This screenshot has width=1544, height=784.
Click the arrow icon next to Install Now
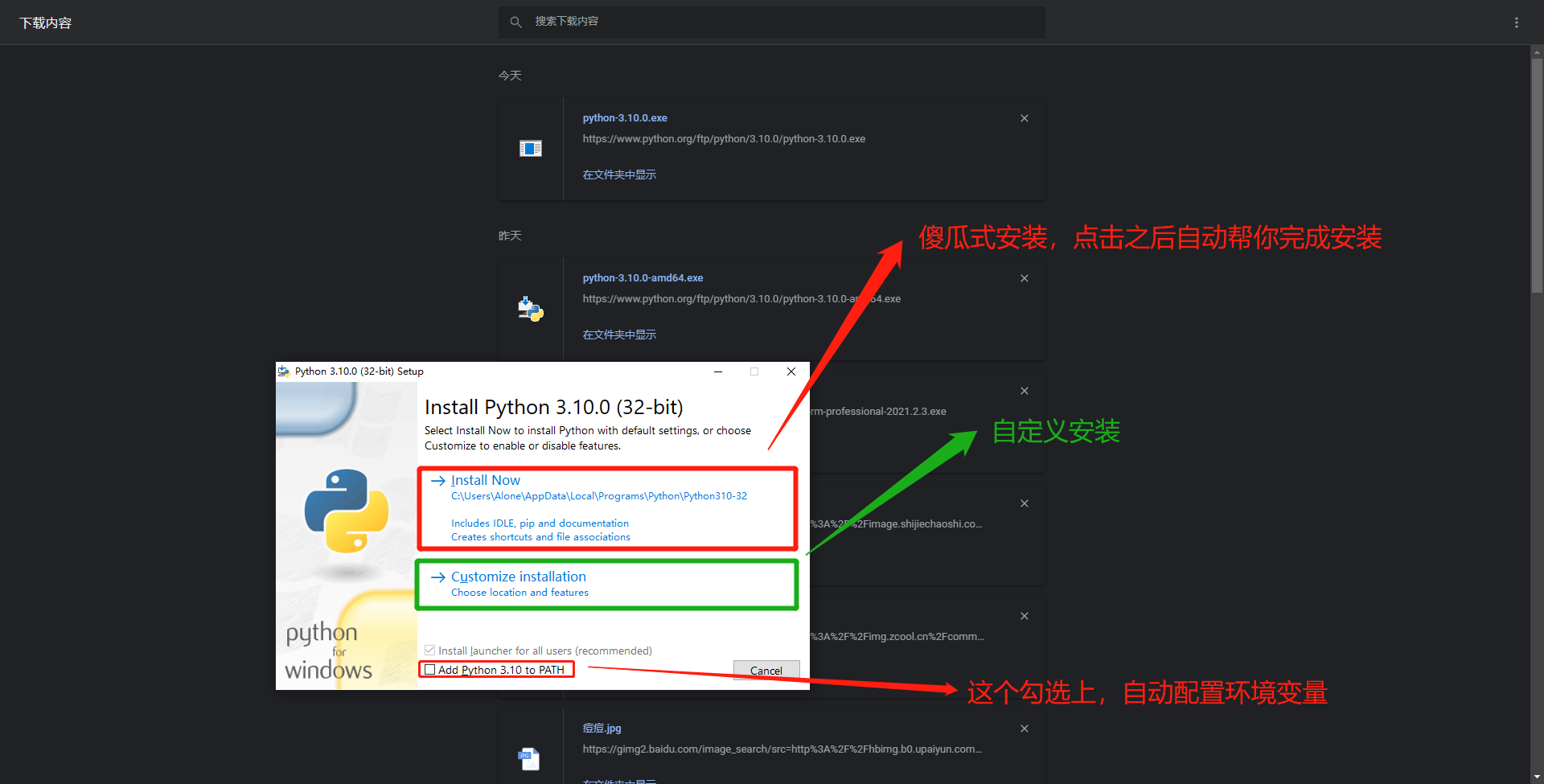(x=438, y=480)
